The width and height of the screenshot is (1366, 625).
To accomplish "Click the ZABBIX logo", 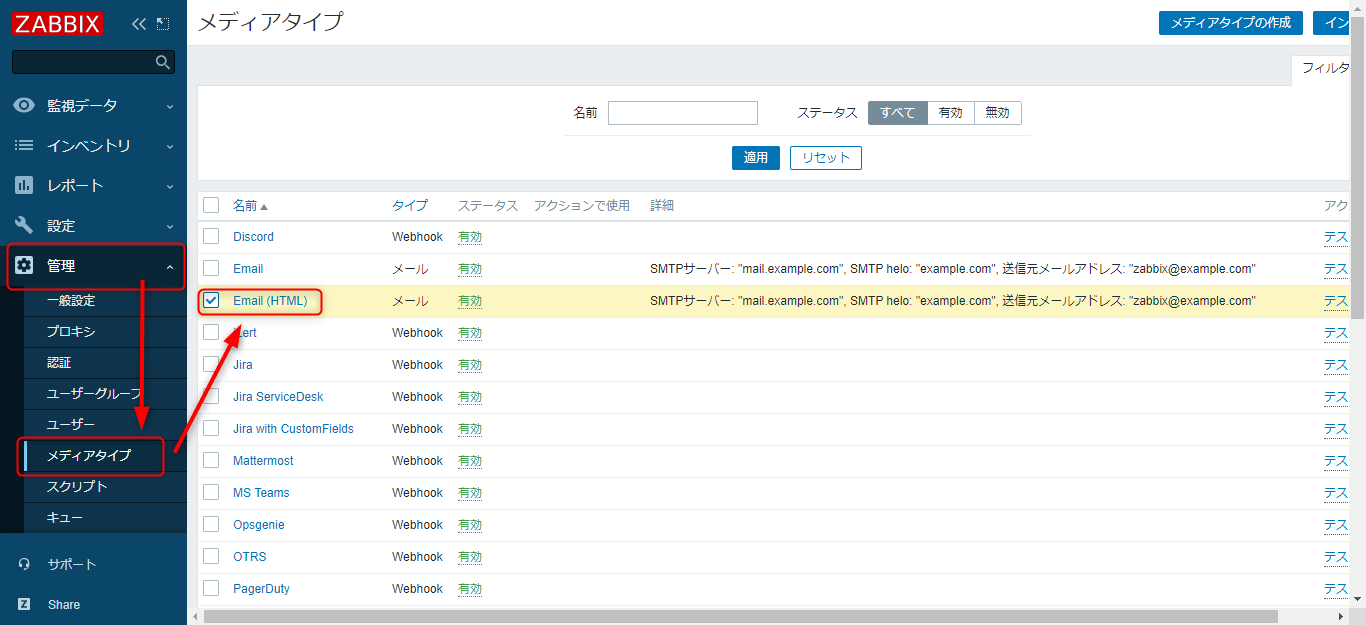I will pos(58,23).
